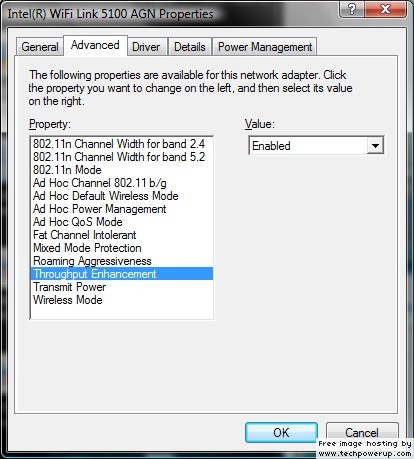This screenshot has width=414, height=459.
Task: Select the Wireless Mode property
Action: (122, 300)
